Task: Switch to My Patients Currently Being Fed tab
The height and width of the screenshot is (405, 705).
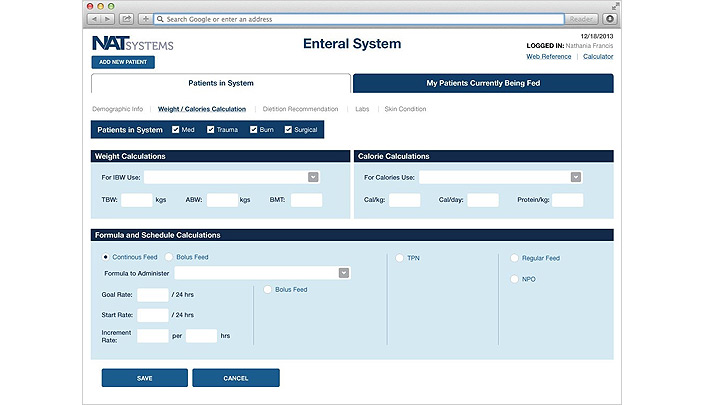Action: 483,83
